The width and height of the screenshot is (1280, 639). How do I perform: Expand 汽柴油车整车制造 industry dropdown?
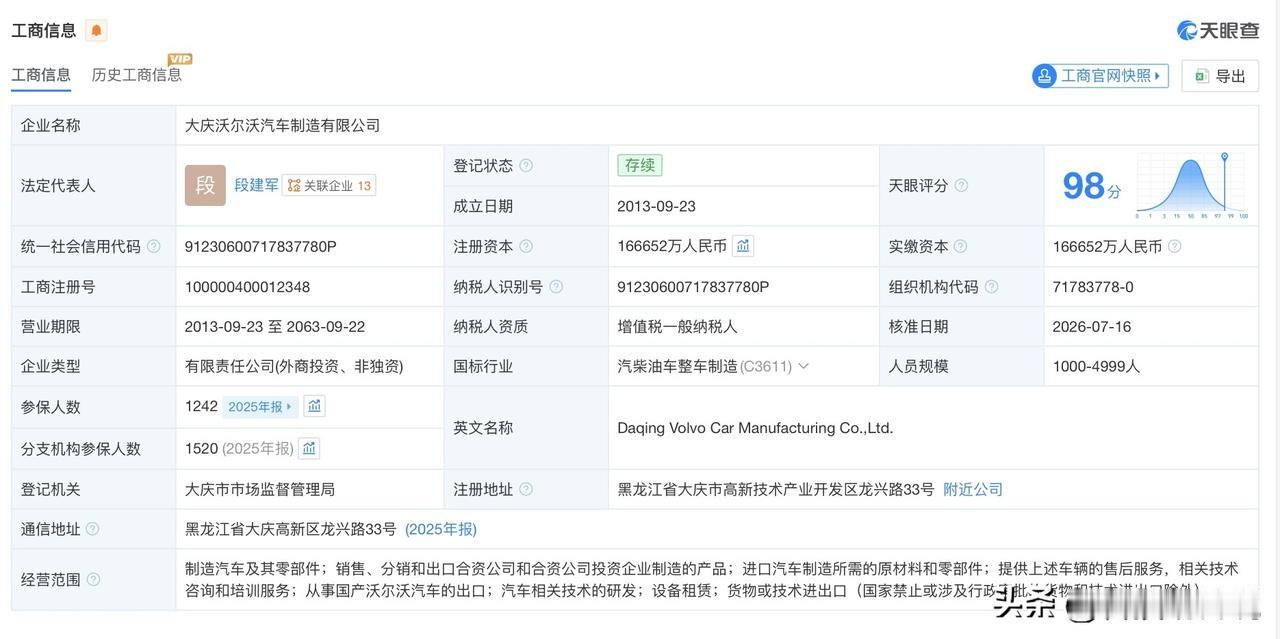coord(803,366)
